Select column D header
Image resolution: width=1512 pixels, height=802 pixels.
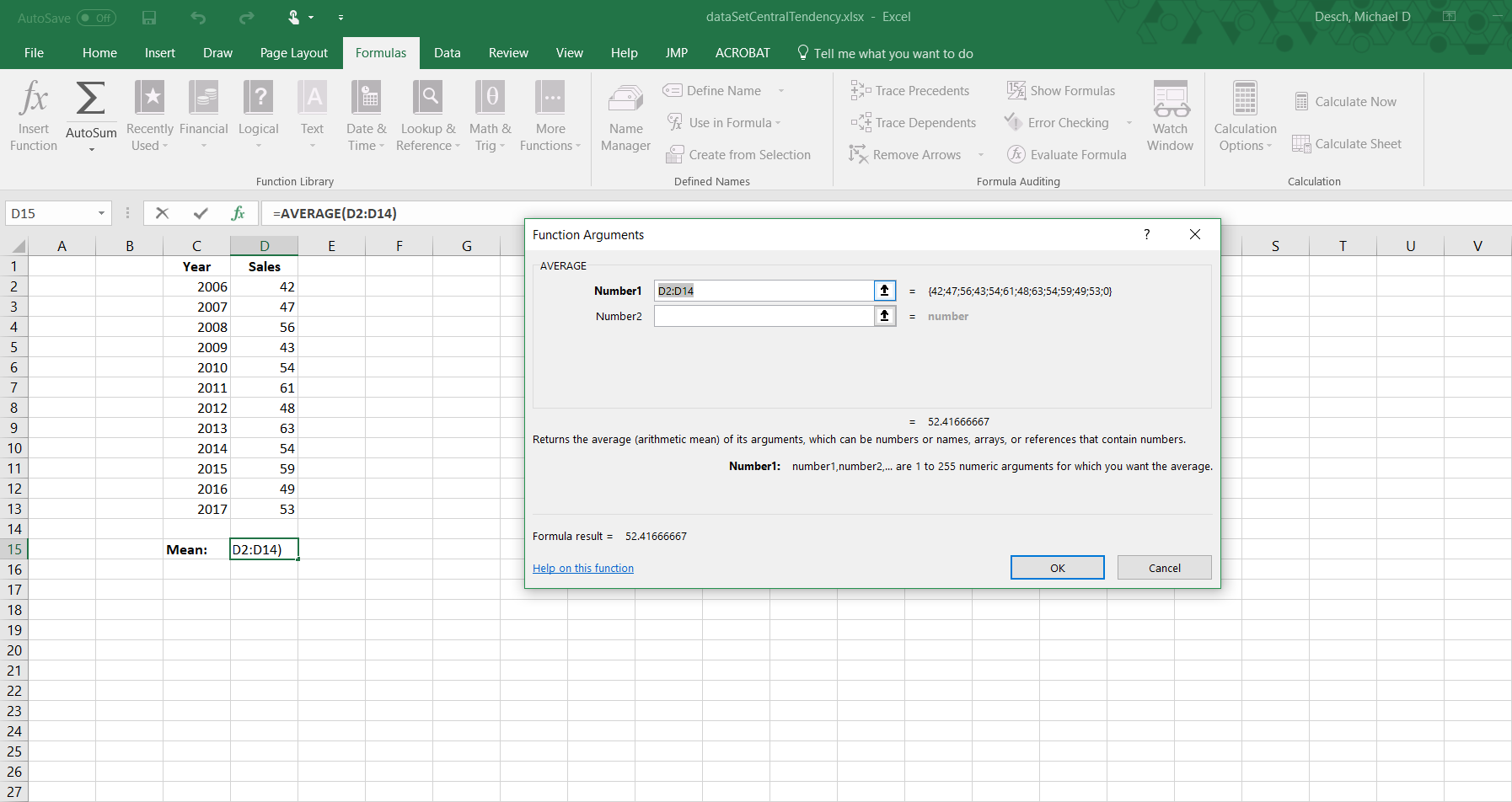point(264,246)
